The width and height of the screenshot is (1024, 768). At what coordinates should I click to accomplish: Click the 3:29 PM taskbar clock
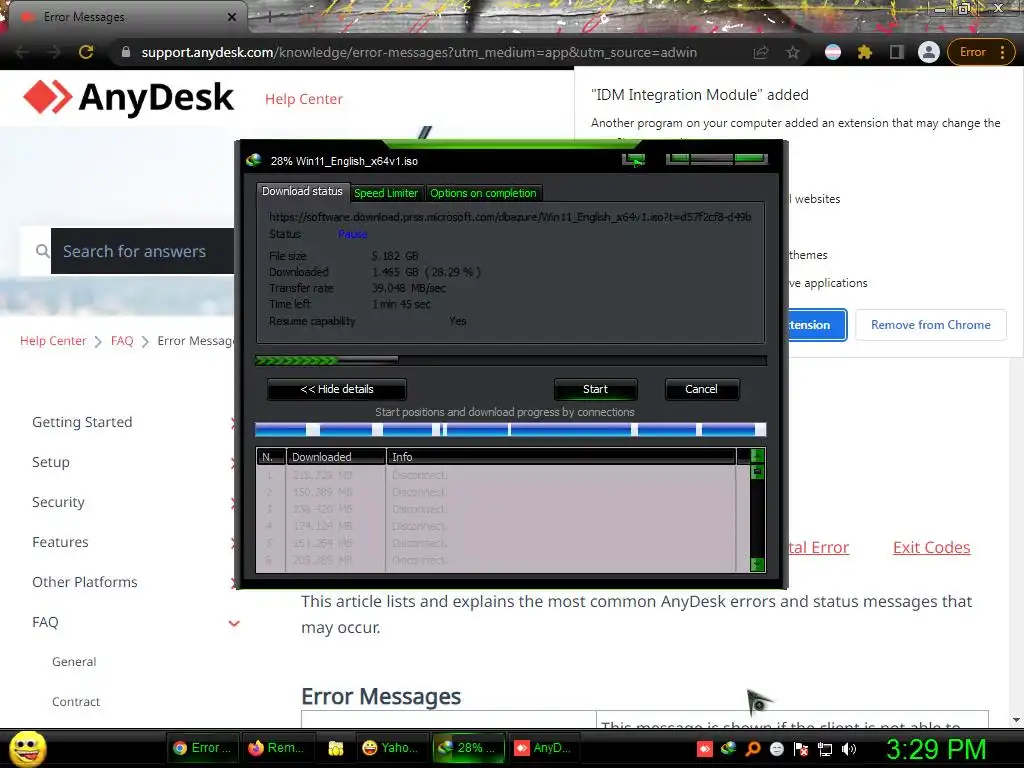click(936, 749)
